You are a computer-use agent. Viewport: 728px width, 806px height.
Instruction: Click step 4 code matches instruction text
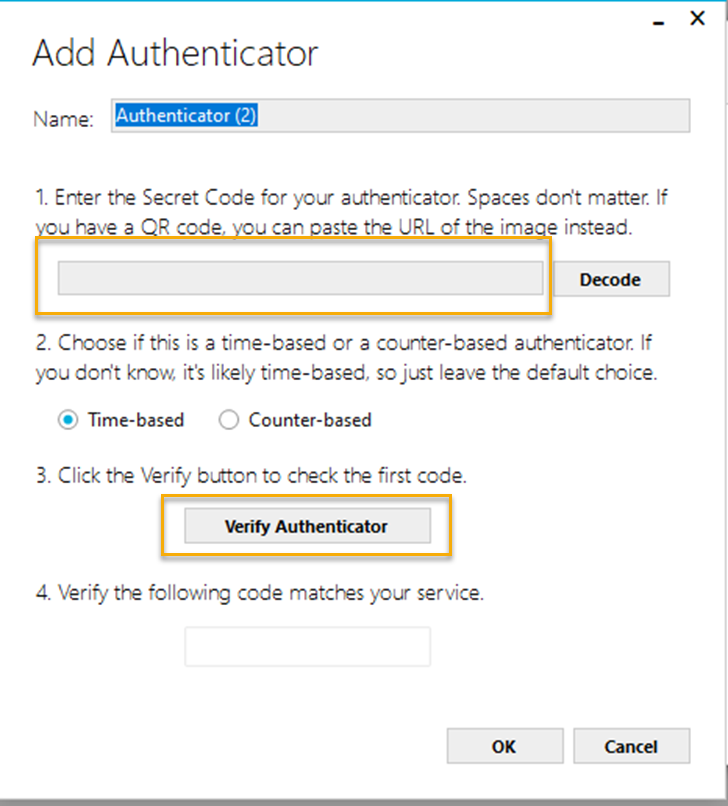pos(259,593)
